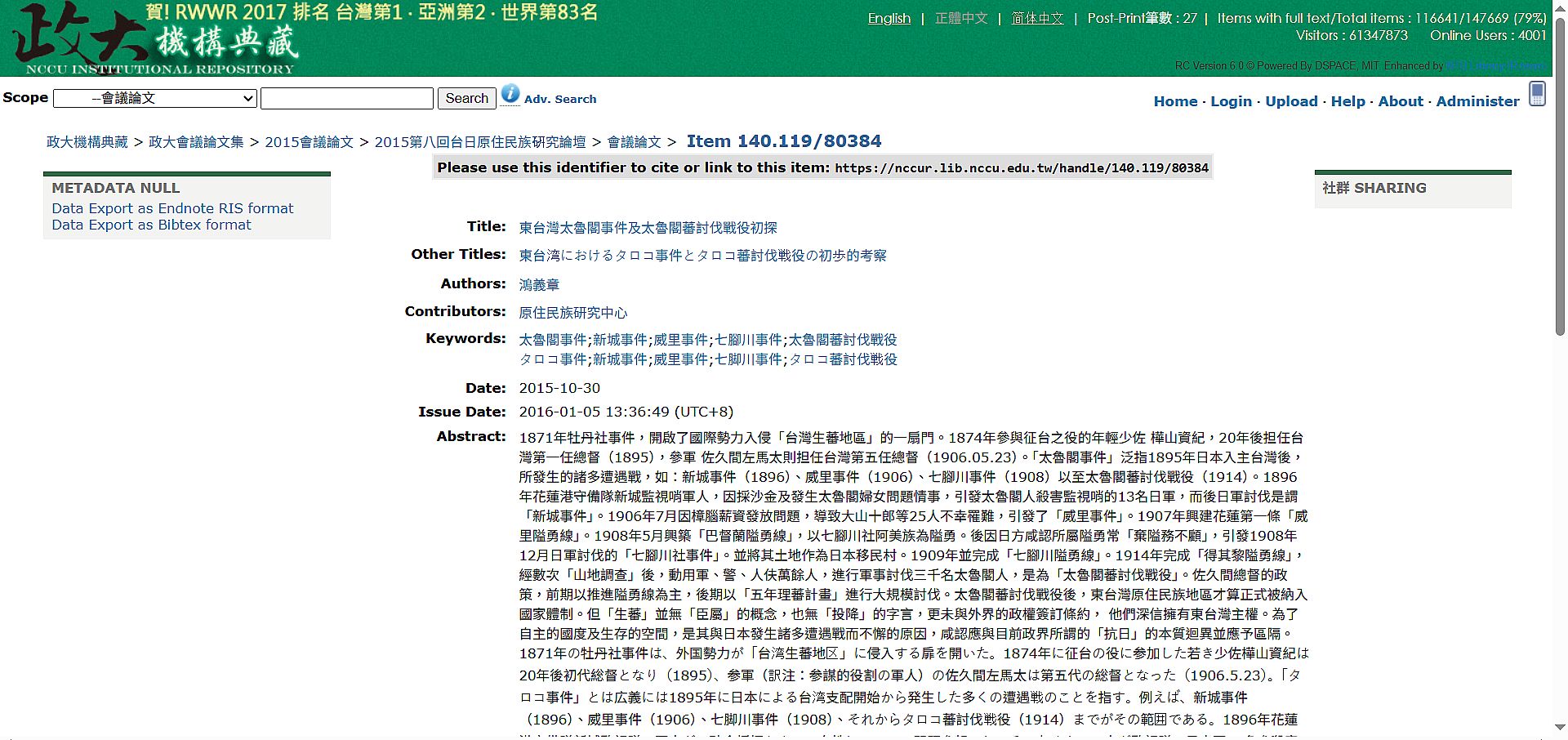The width and height of the screenshot is (1568, 740).
Task: Open the Help menu item
Action: coord(1347,101)
